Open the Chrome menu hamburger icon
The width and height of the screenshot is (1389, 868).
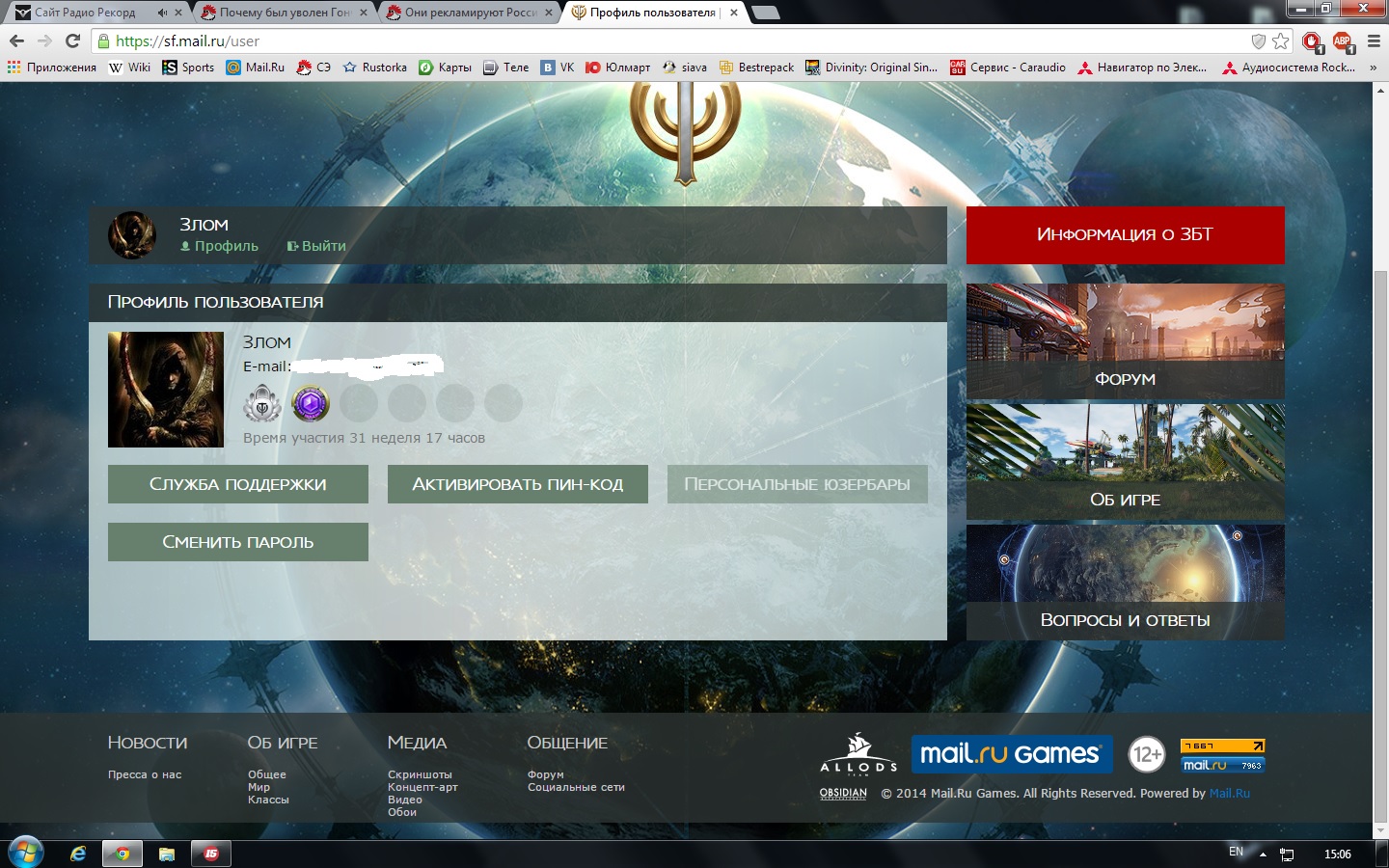coord(1374,41)
